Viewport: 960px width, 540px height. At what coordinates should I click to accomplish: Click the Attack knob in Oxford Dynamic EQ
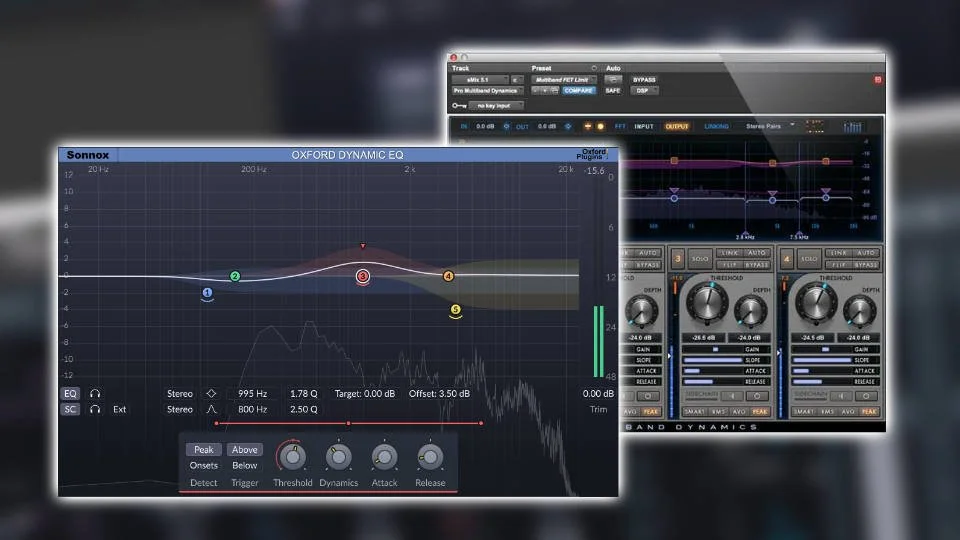[x=384, y=457]
